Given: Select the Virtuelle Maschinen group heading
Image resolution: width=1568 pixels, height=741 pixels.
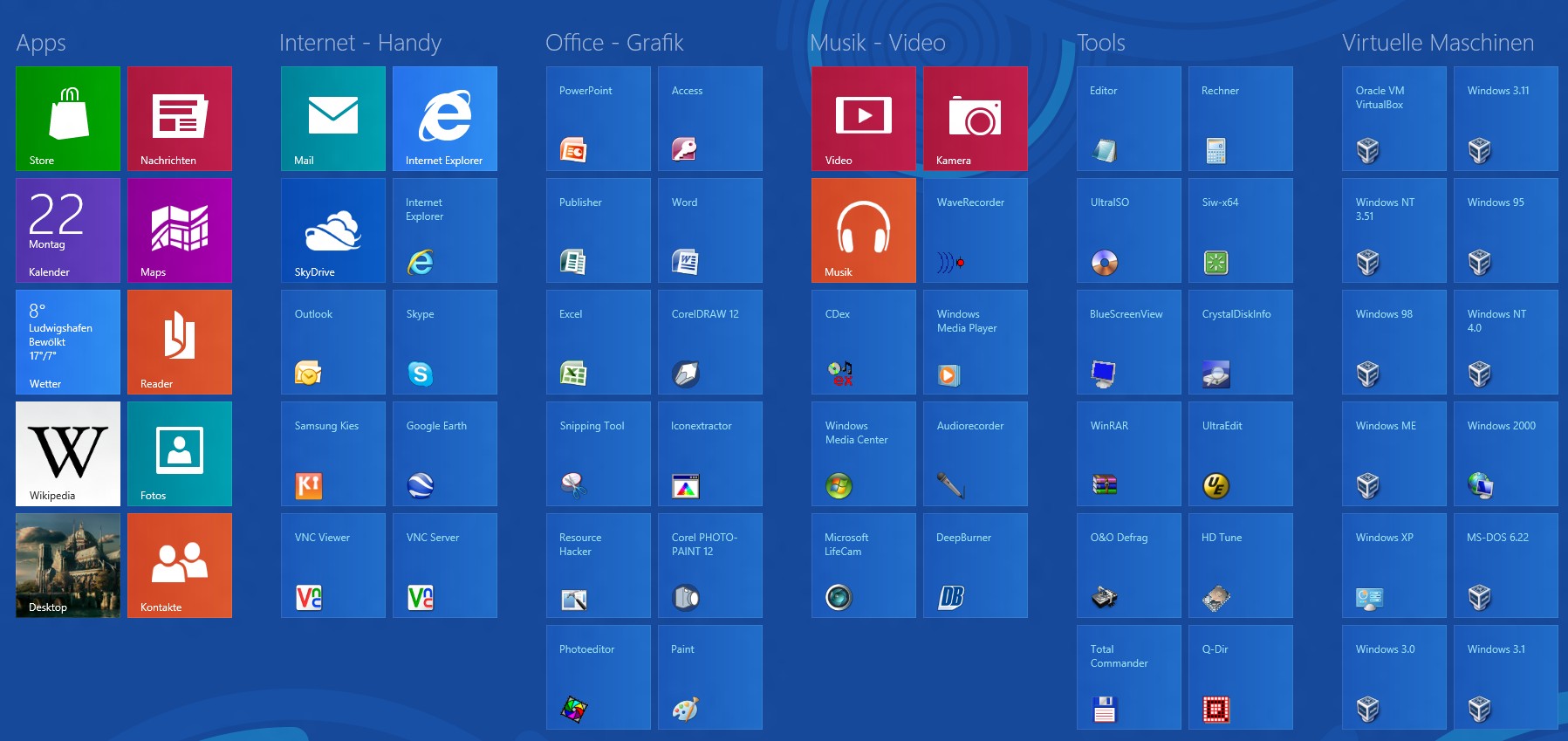Looking at the screenshot, I should click(1438, 42).
